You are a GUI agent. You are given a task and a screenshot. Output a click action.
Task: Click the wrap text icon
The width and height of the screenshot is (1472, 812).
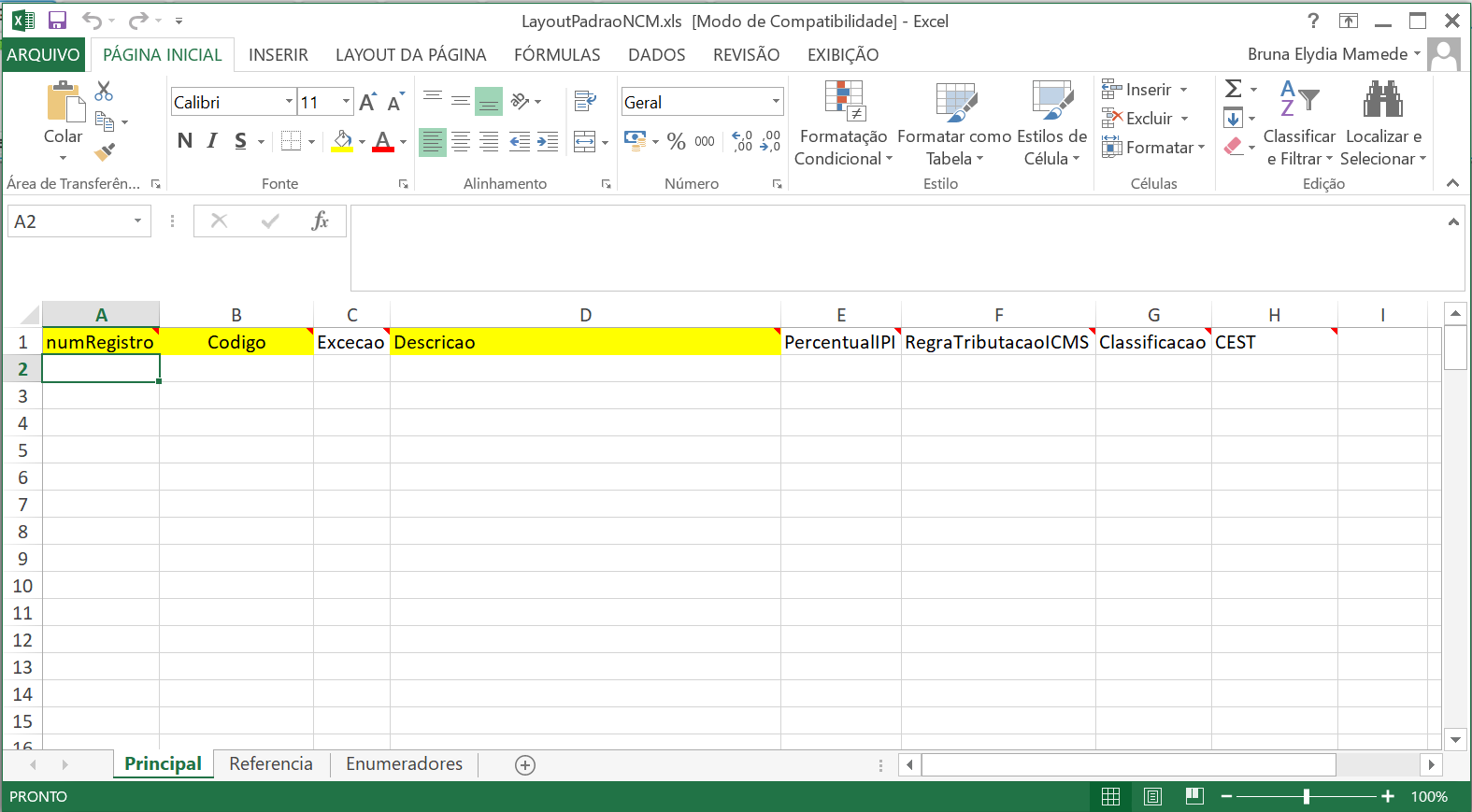click(585, 100)
